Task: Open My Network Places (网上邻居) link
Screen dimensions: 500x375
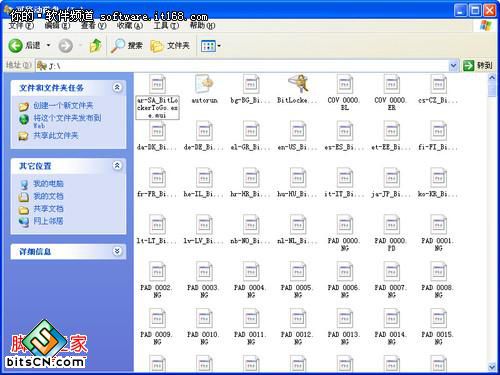Action: tap(48, 221)
